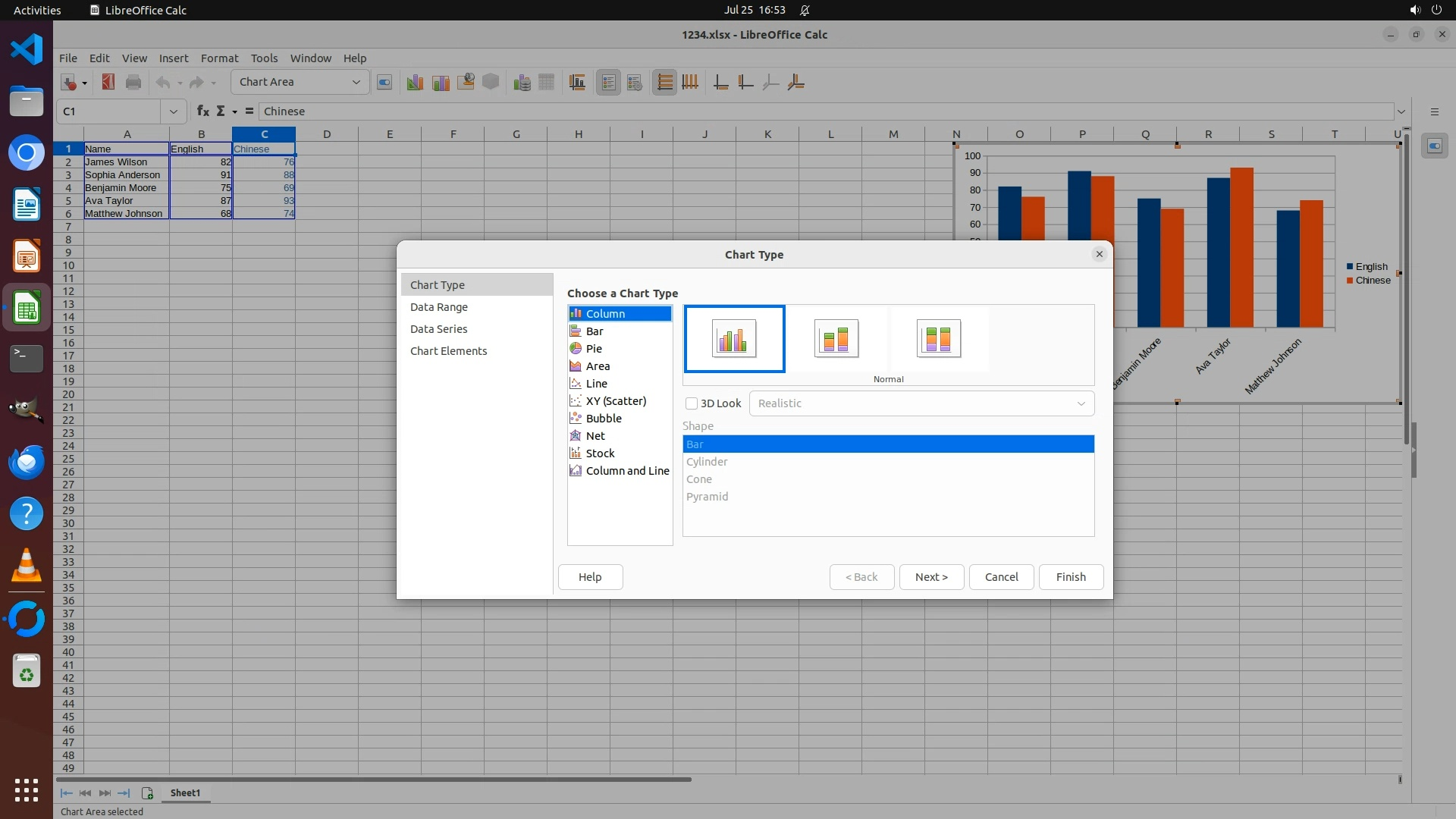Click the Titles toolbar icon
This screenshot has height=819, width=1456.
(577, 83)
